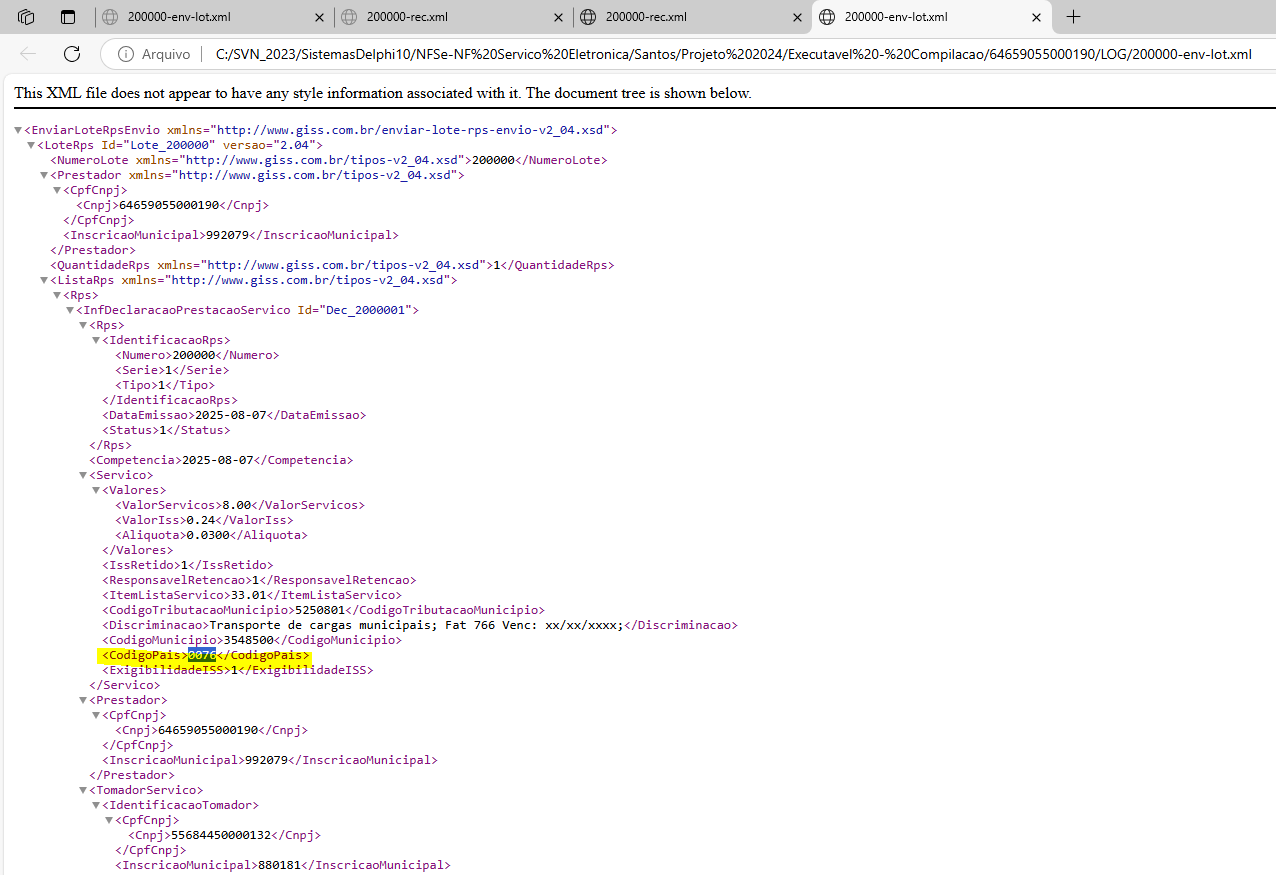Close the active 200000-env-lot.xml tab

coord(1036,17)
